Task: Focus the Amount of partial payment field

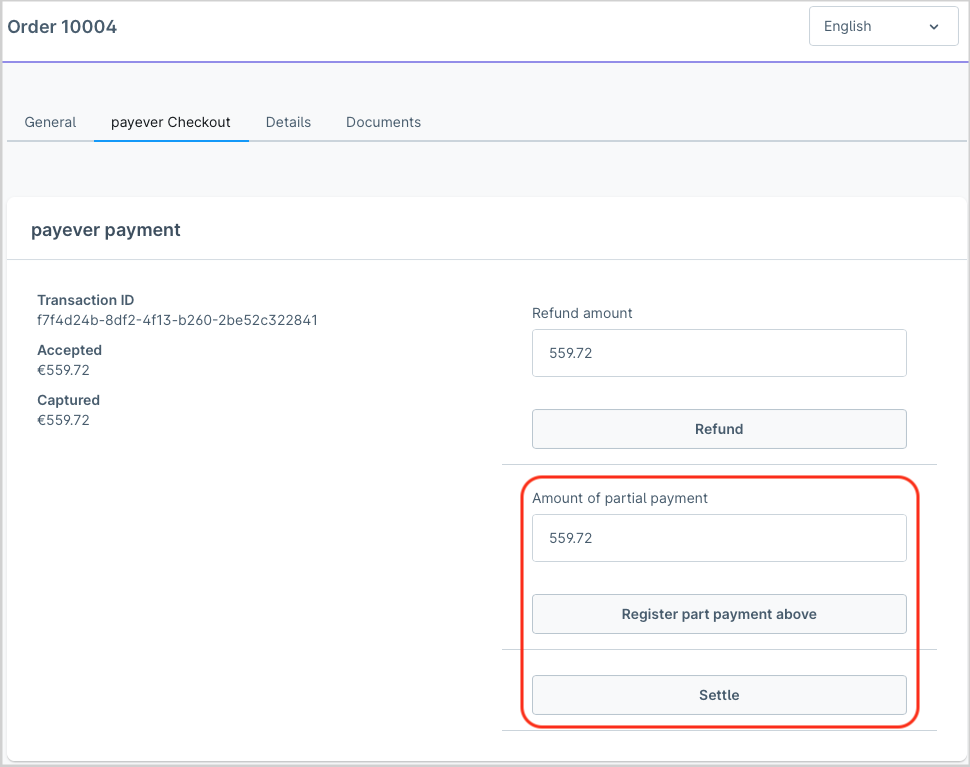Action: pyautogui.click(x=719, y=538)
